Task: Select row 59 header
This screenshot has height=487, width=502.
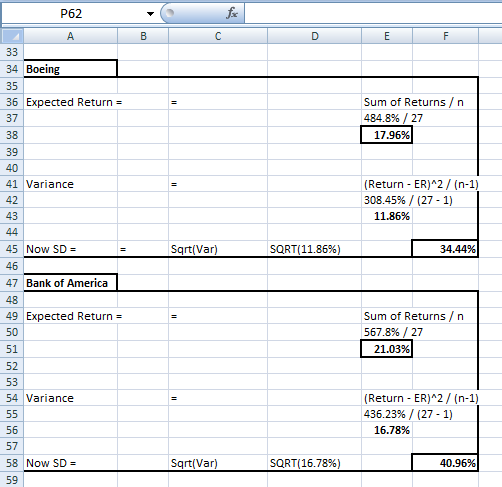Action: [12, 480]
